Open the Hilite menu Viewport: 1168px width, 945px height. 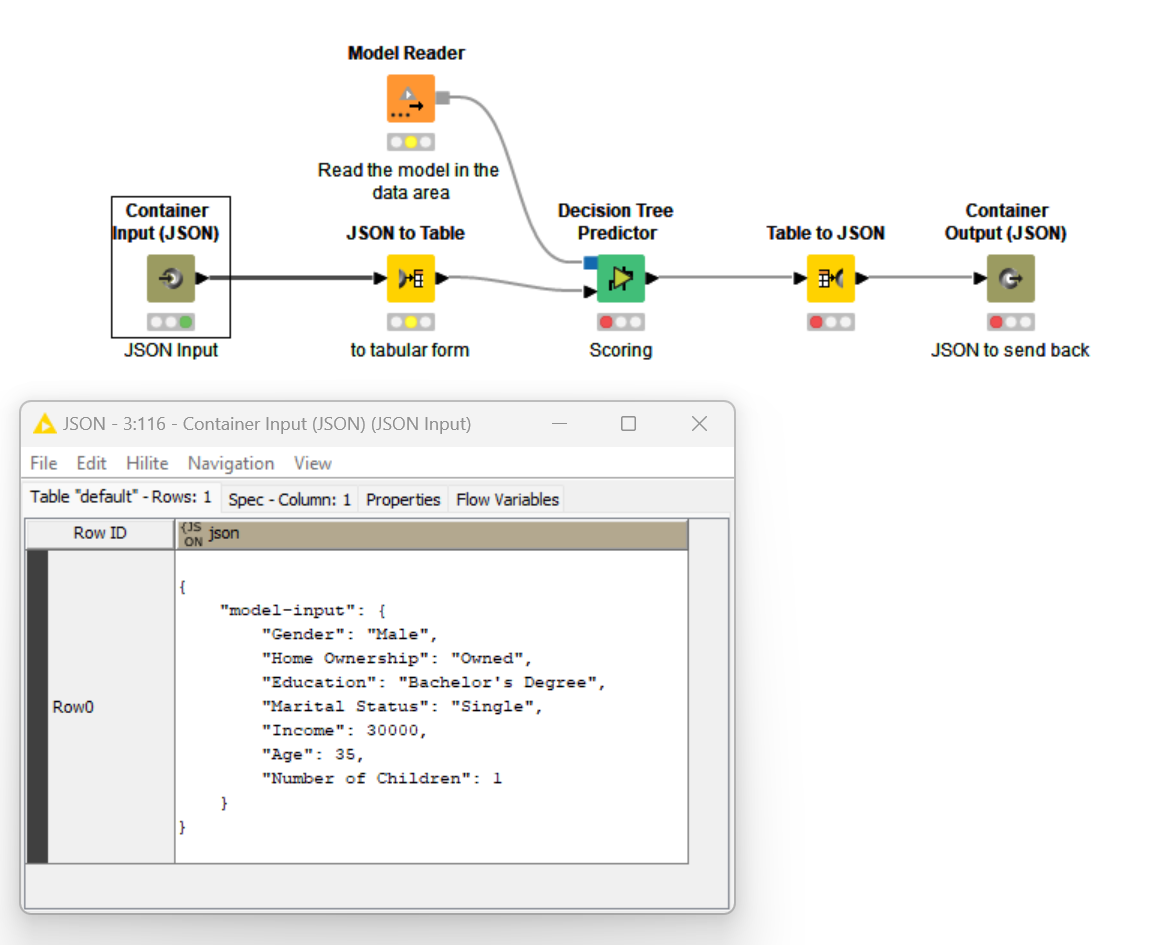[x=147, y=463]
